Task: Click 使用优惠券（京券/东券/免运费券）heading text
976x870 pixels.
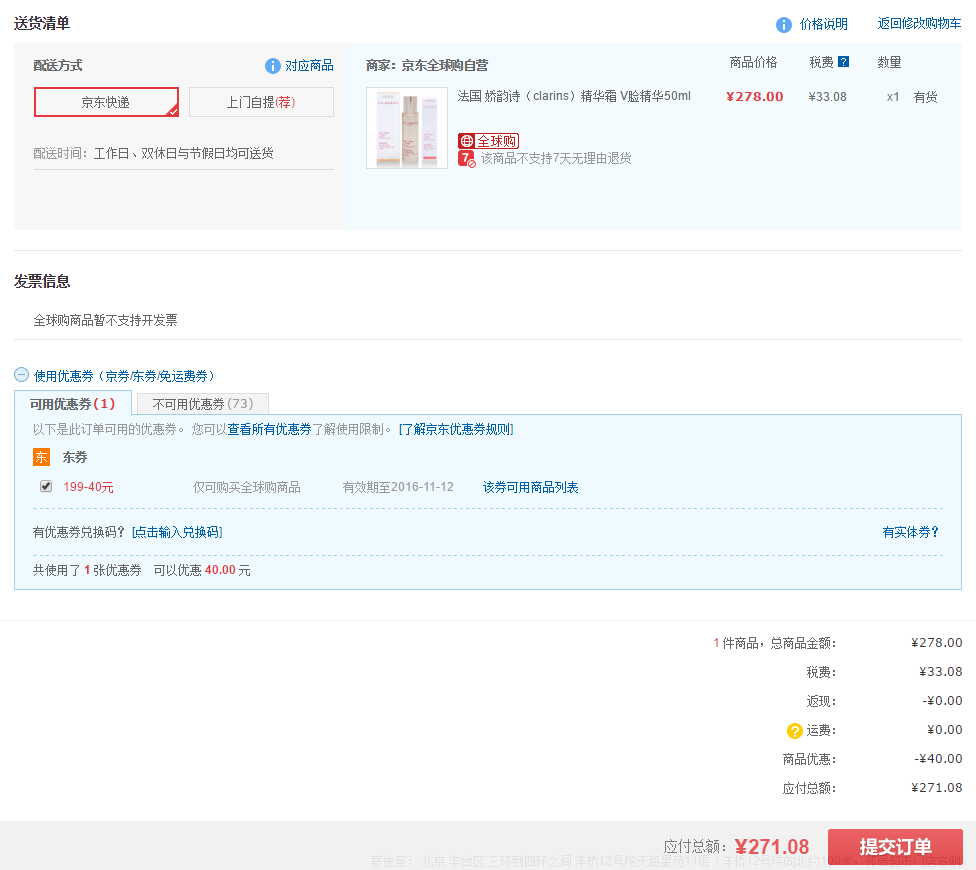Action: coord(124,376)
